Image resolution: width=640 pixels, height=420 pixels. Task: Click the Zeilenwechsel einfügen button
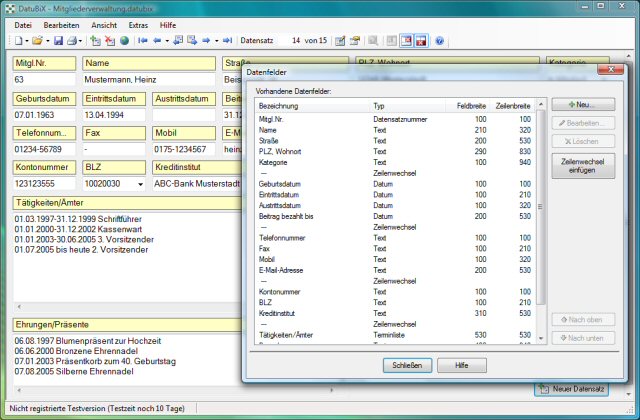point(582,166)
